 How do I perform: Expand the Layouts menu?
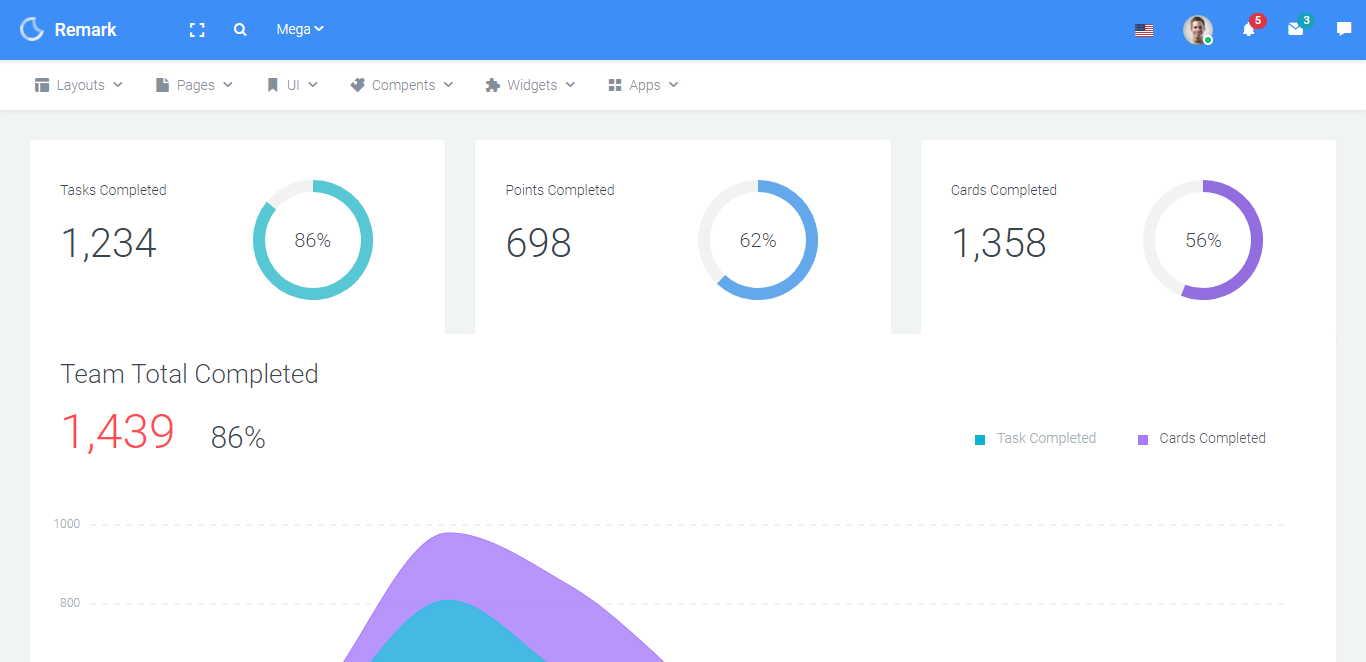[79, 85]
